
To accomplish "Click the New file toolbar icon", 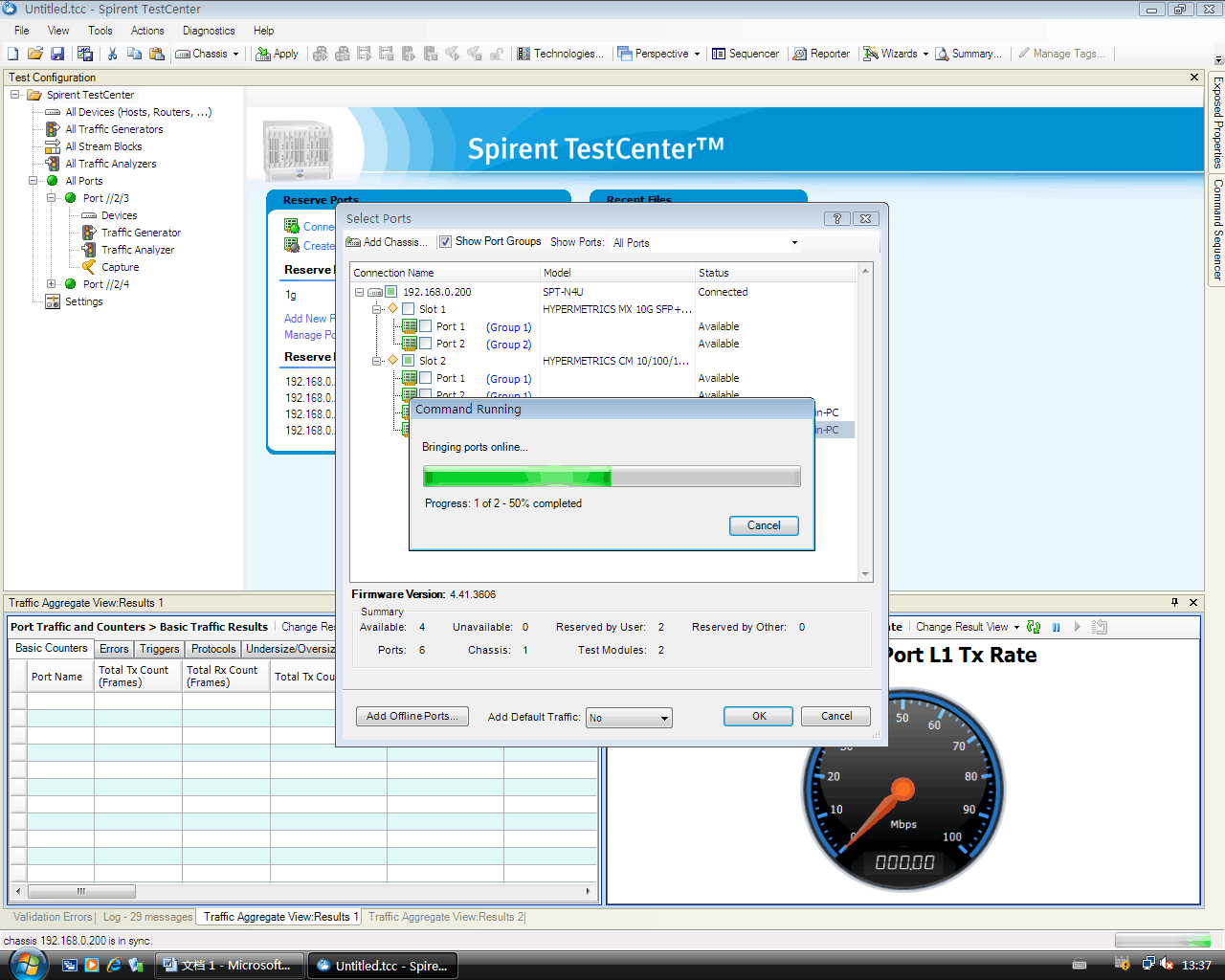I will click(13, 54).
